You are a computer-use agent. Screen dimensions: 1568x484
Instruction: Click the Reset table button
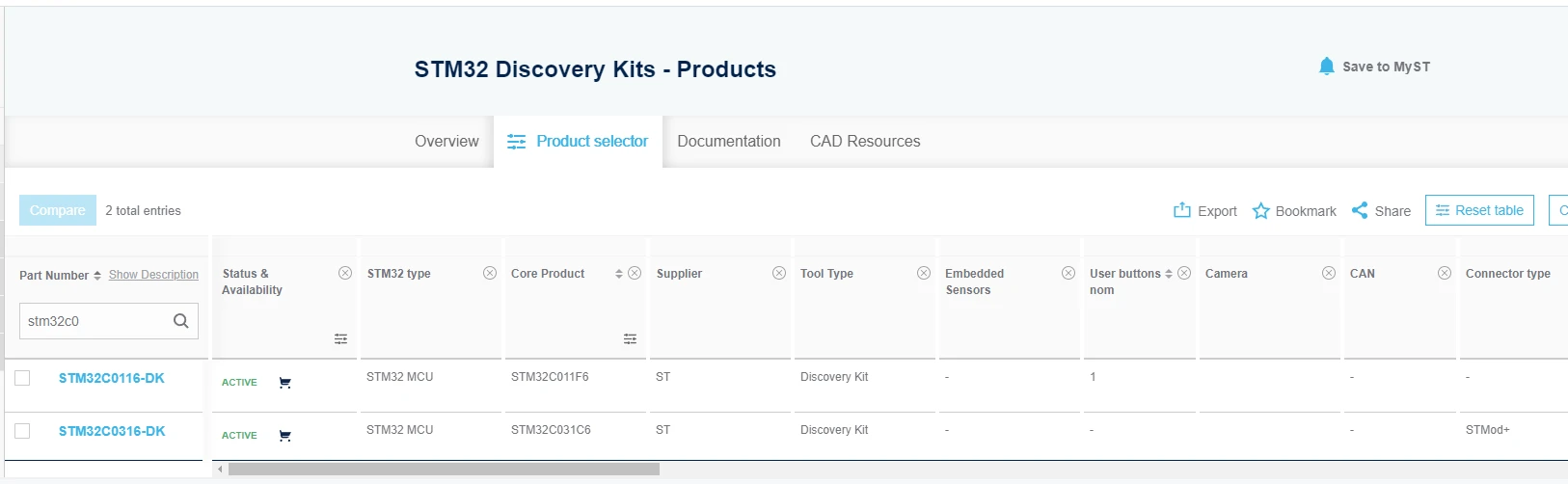(x=1479, y=210)
